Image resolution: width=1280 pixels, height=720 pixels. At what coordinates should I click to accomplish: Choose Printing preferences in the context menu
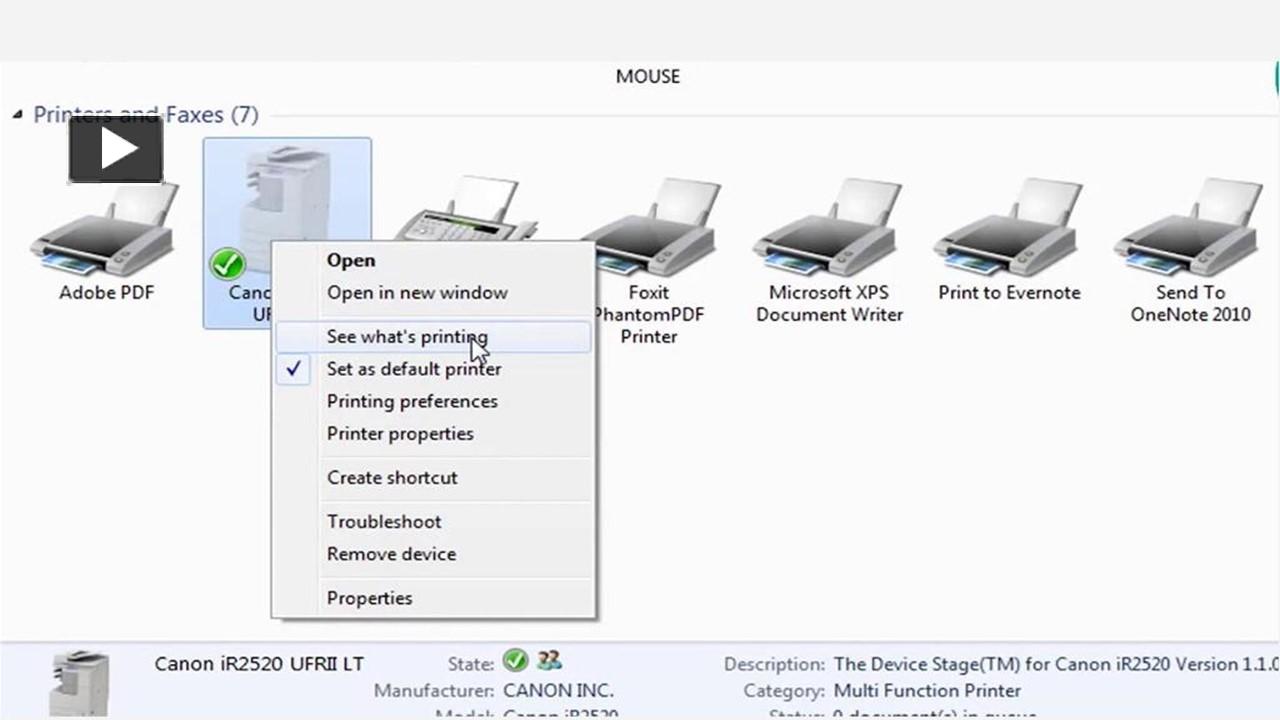tap(412, 401)
